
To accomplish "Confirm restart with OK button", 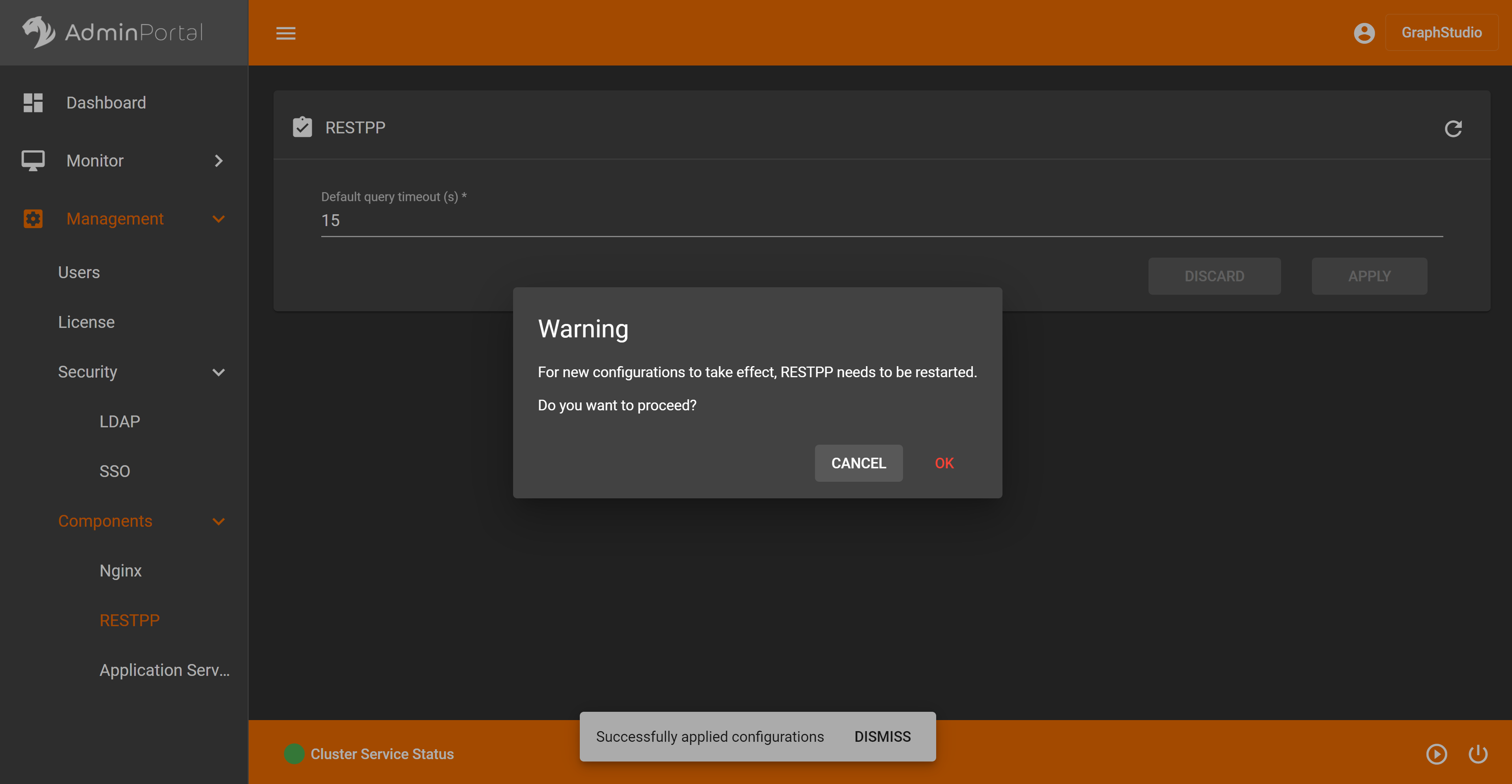I will pos(944,463).
